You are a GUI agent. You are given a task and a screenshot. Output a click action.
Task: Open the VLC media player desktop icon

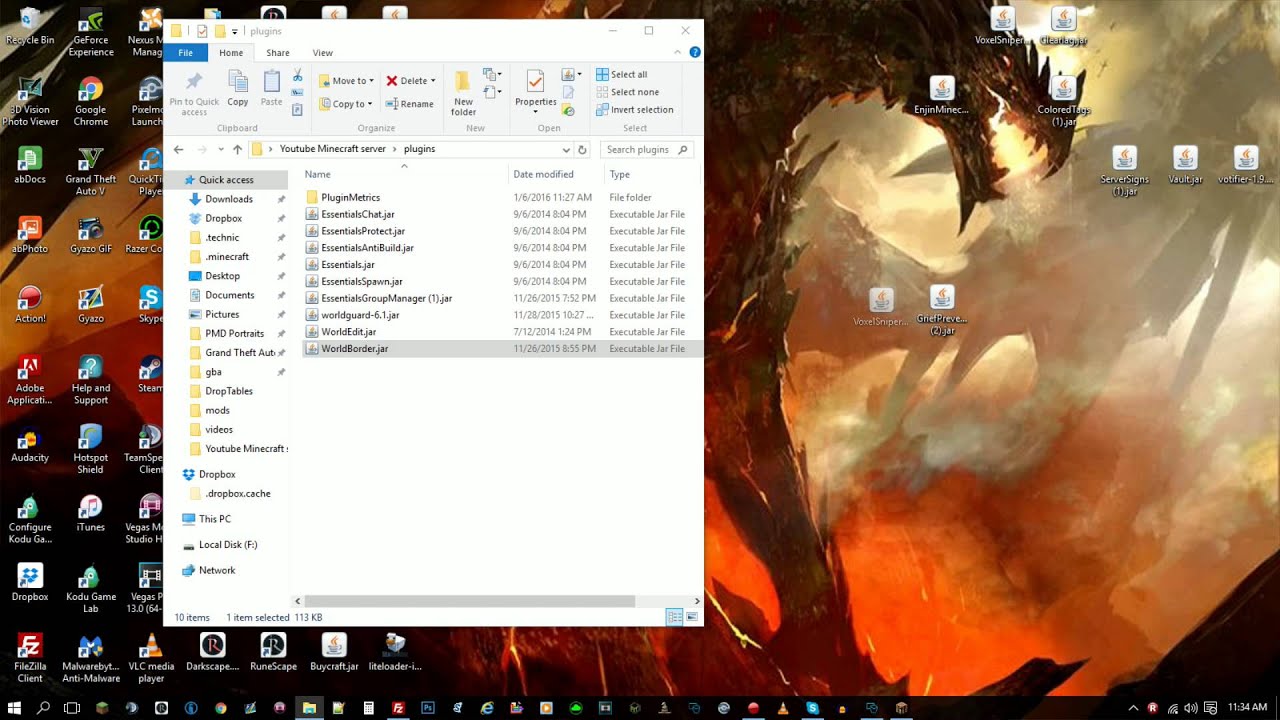pyautogui.click(x=151, y=657)
